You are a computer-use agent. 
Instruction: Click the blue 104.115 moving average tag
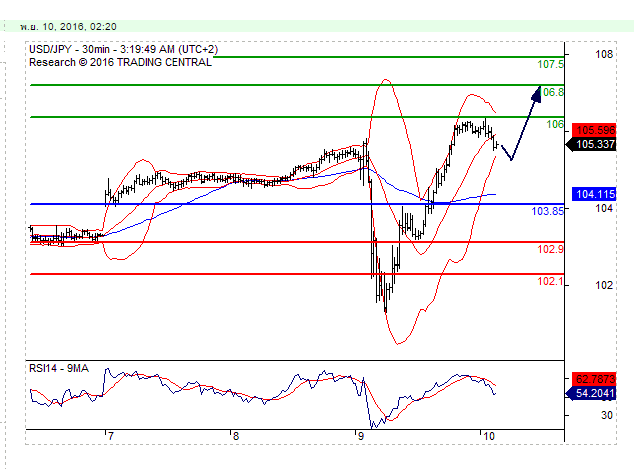coord(594,194)
